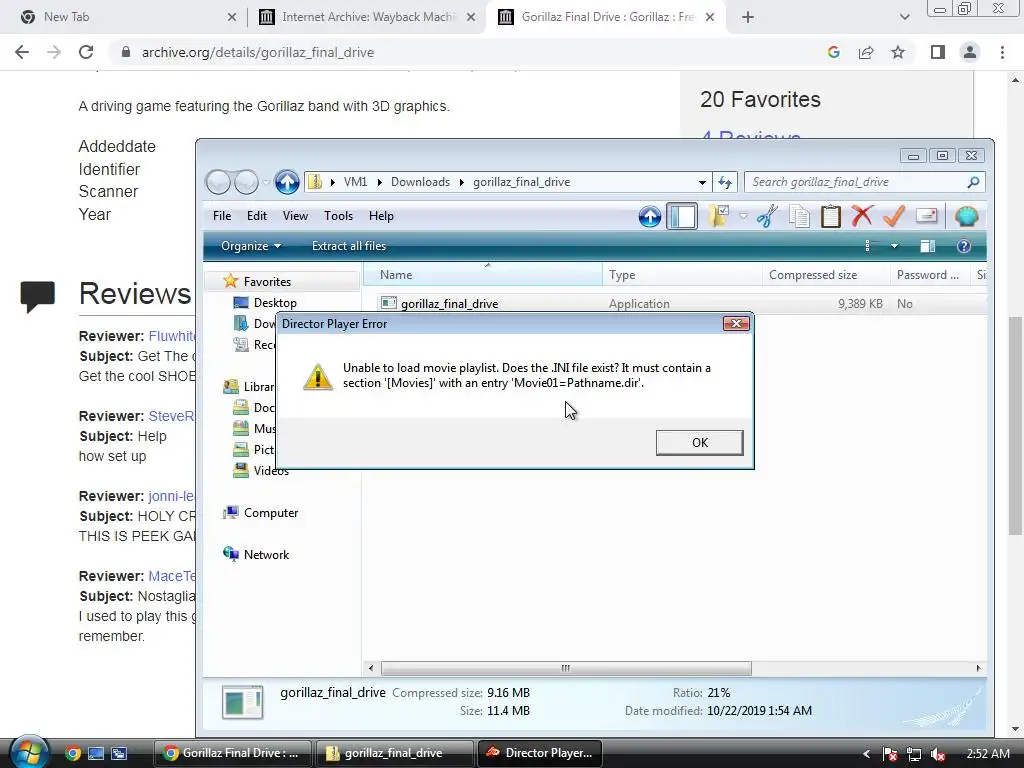Click Extract all files
Screen dimensions: 1024x768
349,246
